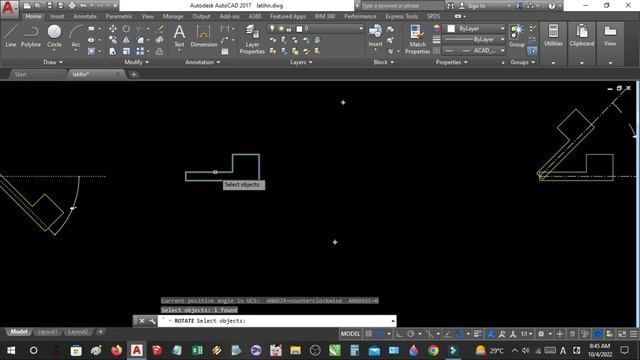Click the Group icon
Screen dimensions: 640x360
[x=517, y=36]
